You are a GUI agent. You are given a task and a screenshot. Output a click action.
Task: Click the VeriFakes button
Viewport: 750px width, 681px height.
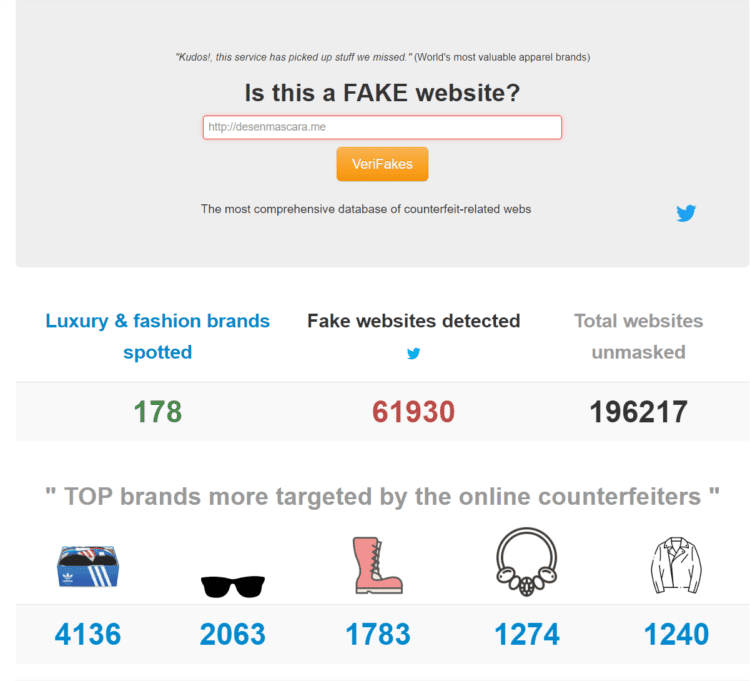pos(382,164)
